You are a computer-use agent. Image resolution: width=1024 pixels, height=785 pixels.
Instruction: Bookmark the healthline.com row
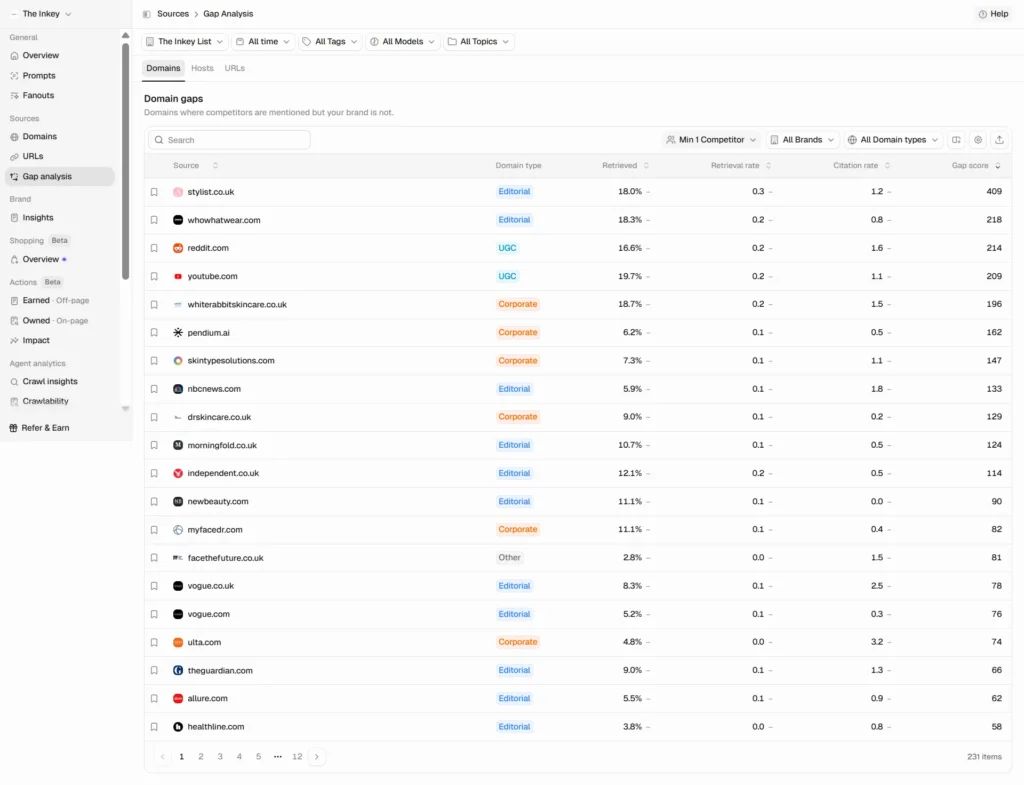click(154, 727)
